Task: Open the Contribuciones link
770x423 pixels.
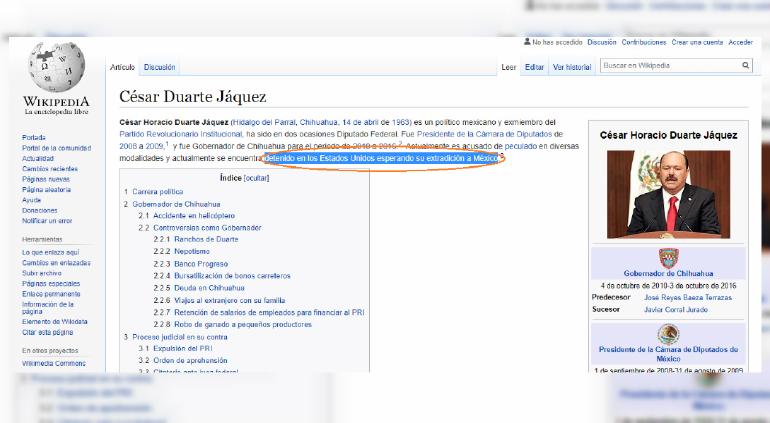Action: tap(644, 42)
